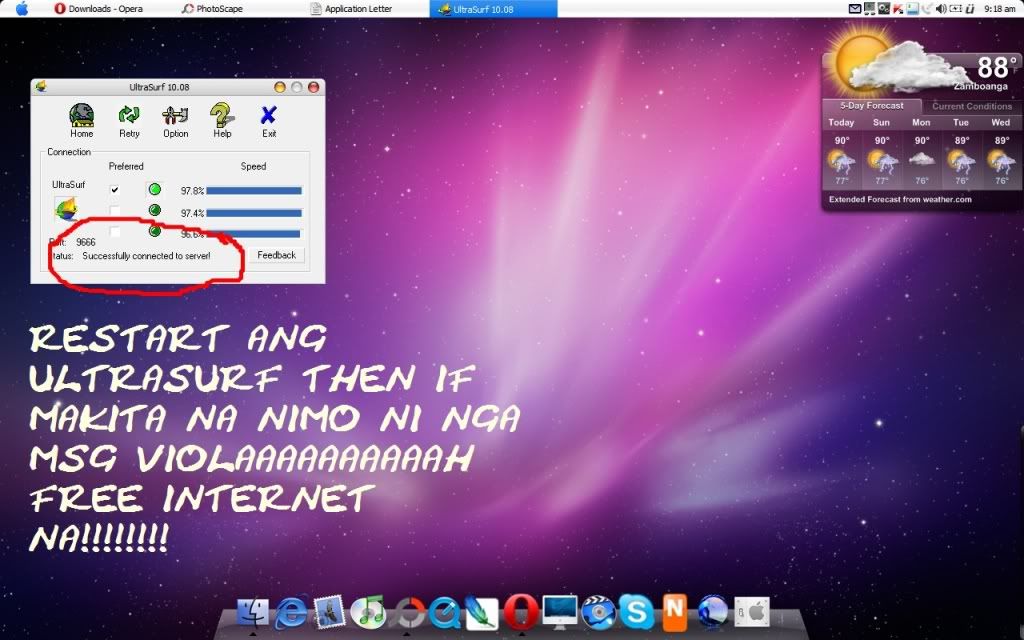This screenshot has width=1024, height=640.
Task: Click the green light on the 97.4% row
Action: point(155,210)
